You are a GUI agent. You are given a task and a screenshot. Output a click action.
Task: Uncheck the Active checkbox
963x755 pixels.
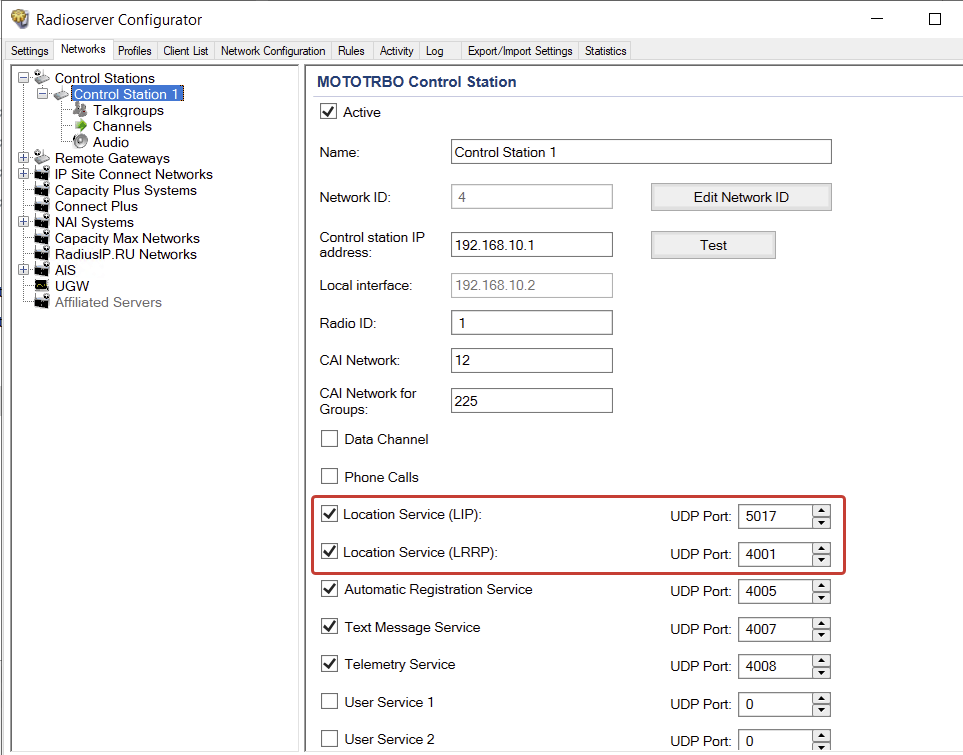(329, 112)
